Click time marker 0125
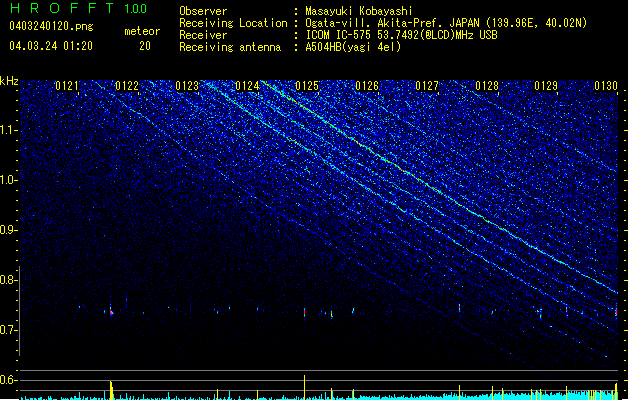The width and height of the screenshot is (629, 400). pyautogui.click(x=307, y=86)
